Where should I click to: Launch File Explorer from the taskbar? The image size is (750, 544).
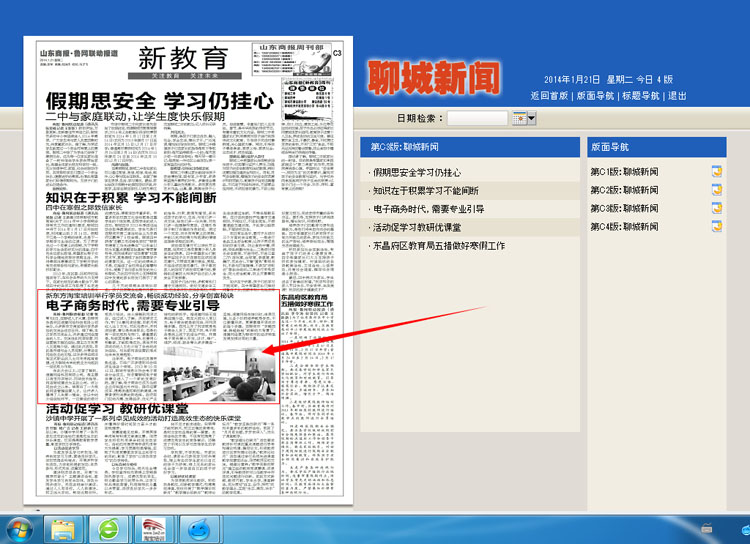point(64,527)
